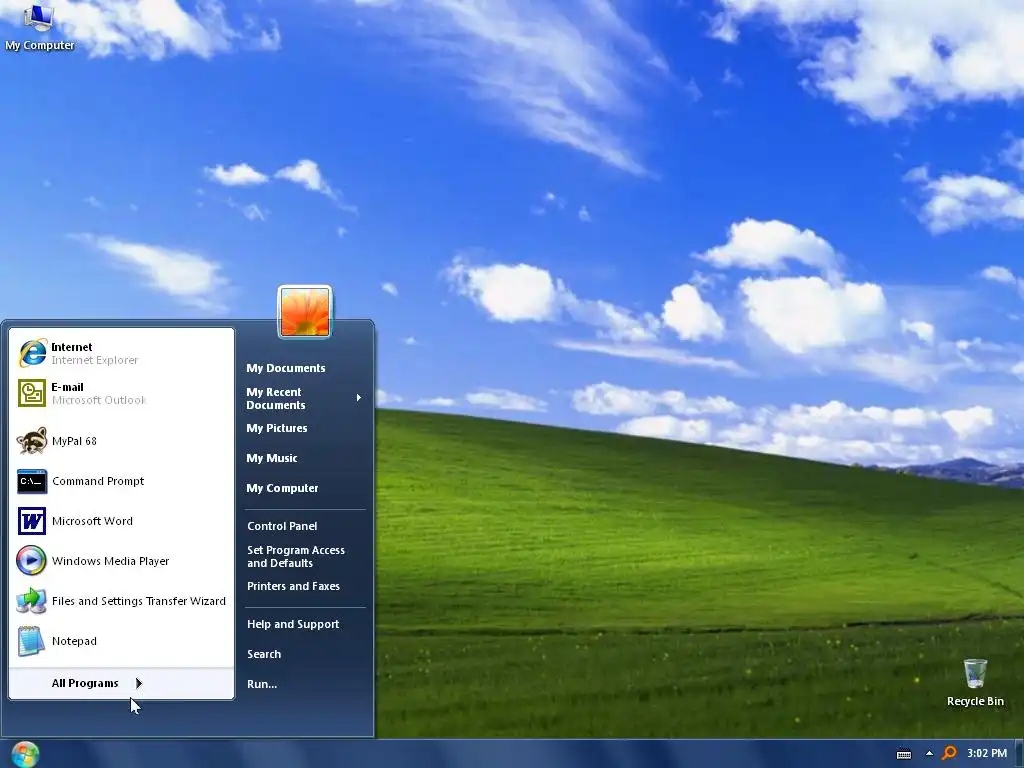This screenshot has height=768, width=1024.
Task: Click the Windows Media Player label
Action: tap(110, 561)
